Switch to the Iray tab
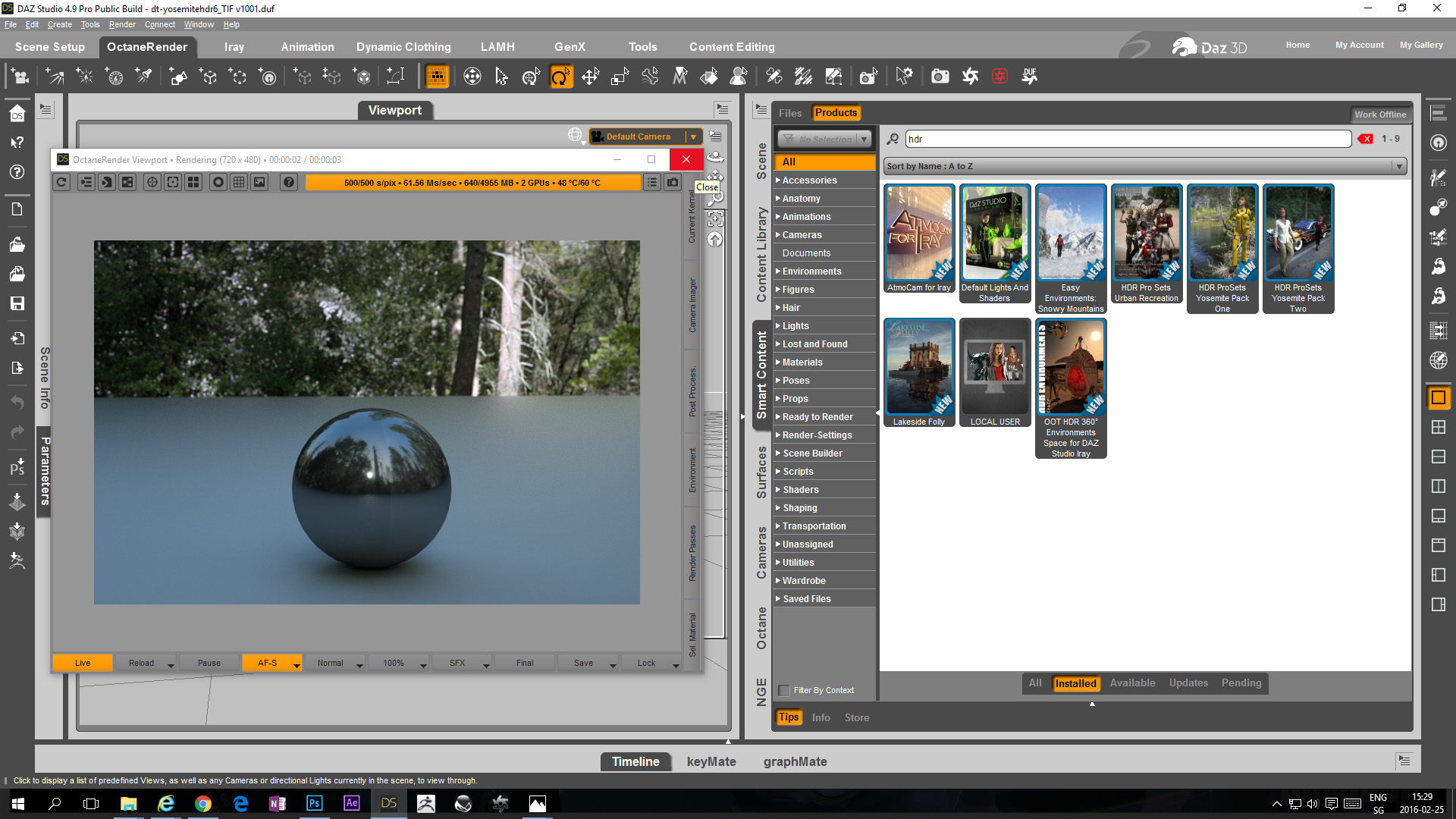This screenshot has width=1456, height=819. (234, 47)
